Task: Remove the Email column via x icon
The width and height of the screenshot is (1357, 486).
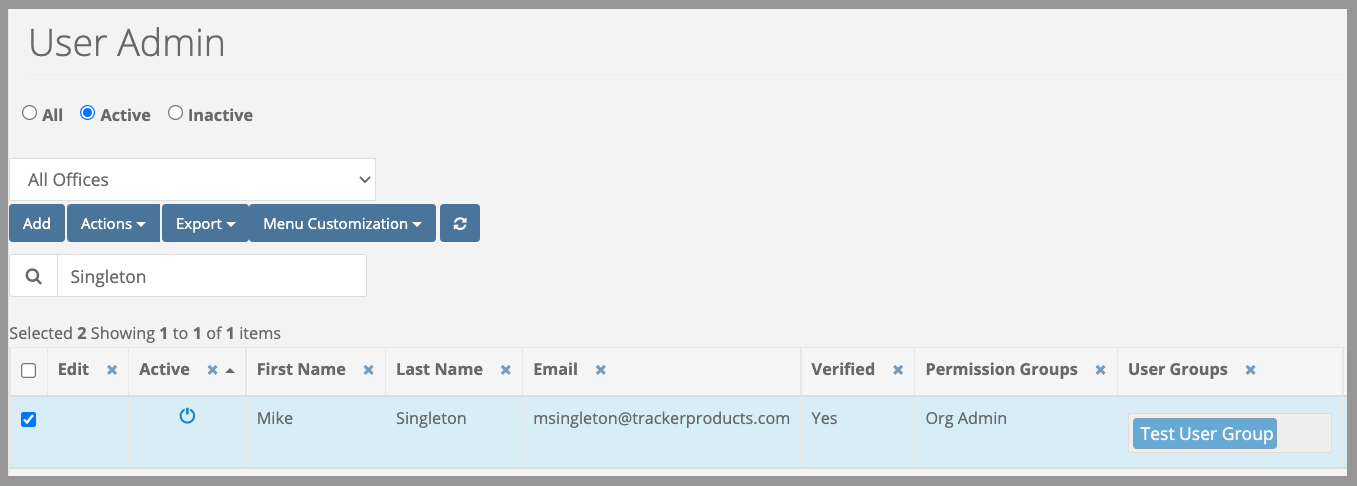Action: point(601,370)
